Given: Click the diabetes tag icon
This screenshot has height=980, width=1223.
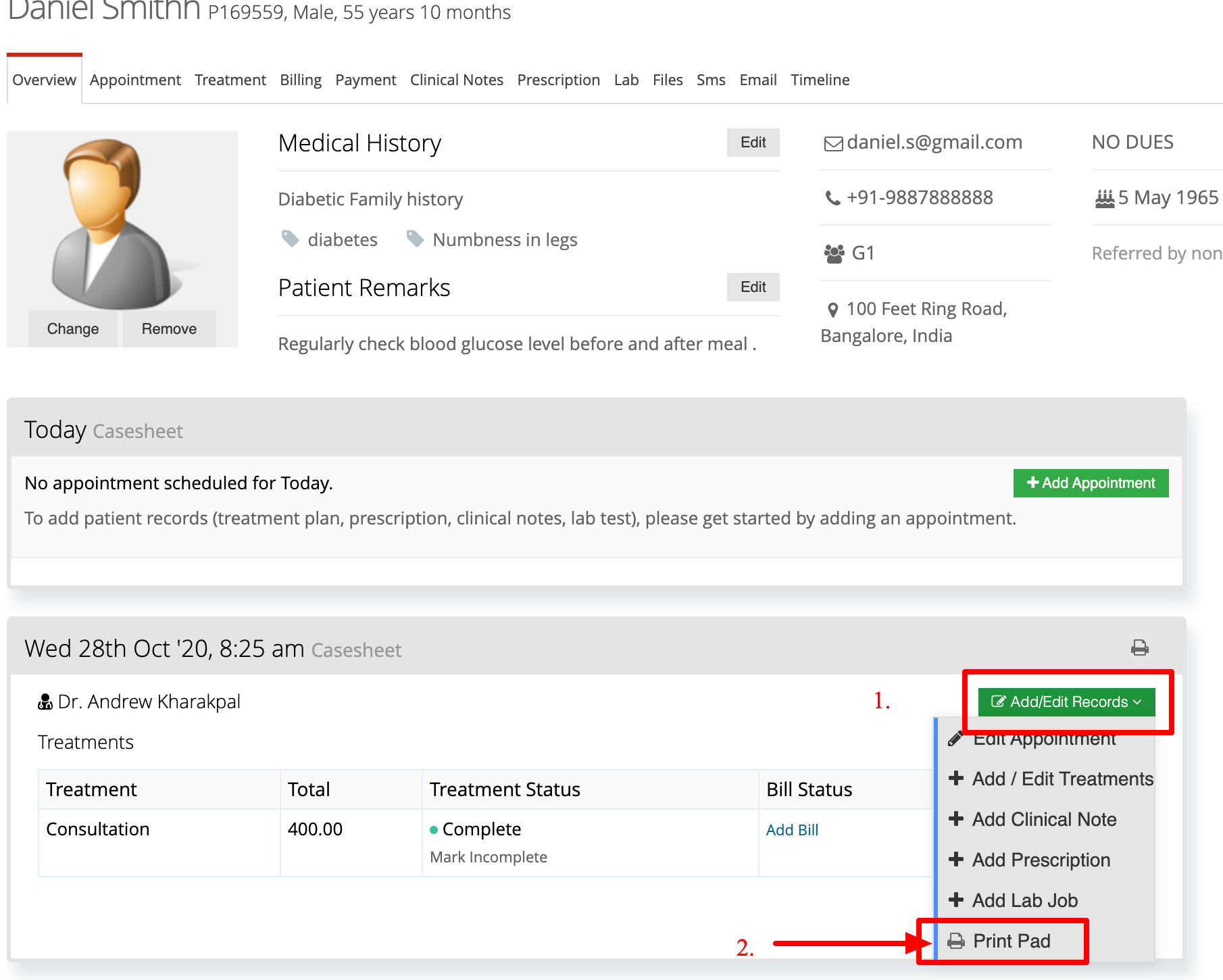Looking at the screenshot, I should click(x=290, y=239).
